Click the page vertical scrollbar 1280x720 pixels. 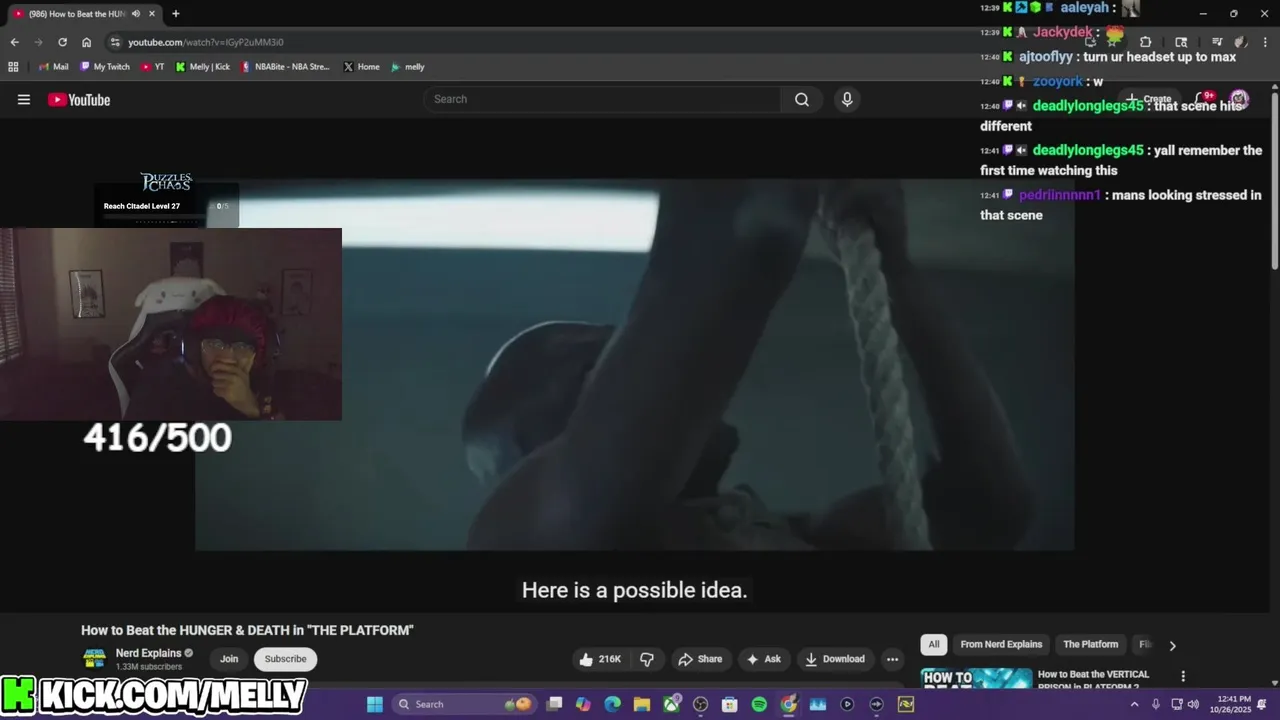1275,180
